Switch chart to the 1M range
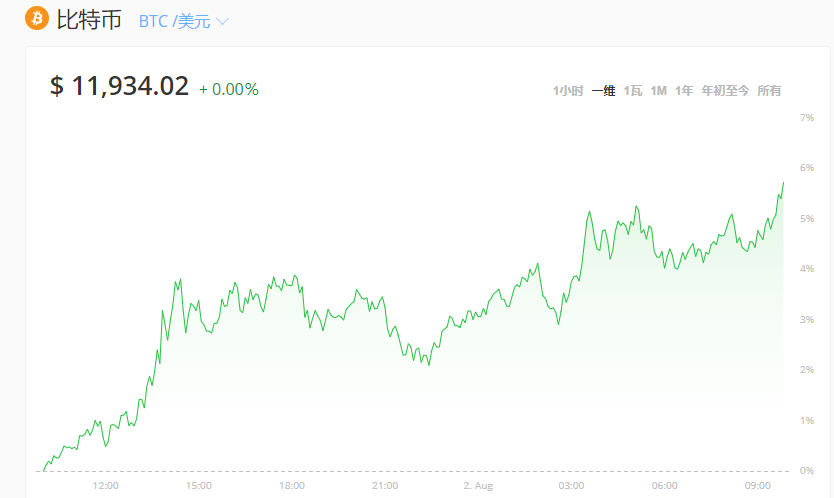Image resolution: width=834 pixels, height=498 pixels. pos(658,91)
